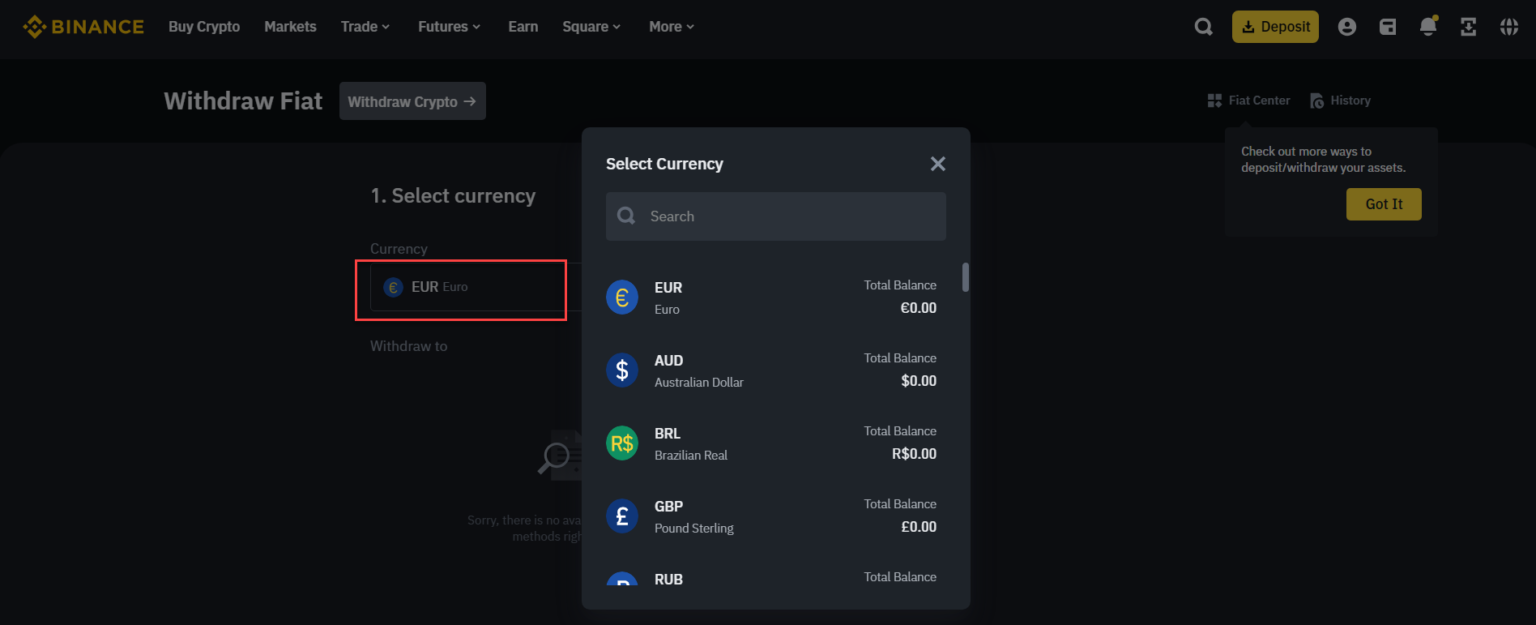The height and width of the screenshot is (625, 1536).
Task: Open the search icon in the top navigation
Action: click(x=1203, y=26)
